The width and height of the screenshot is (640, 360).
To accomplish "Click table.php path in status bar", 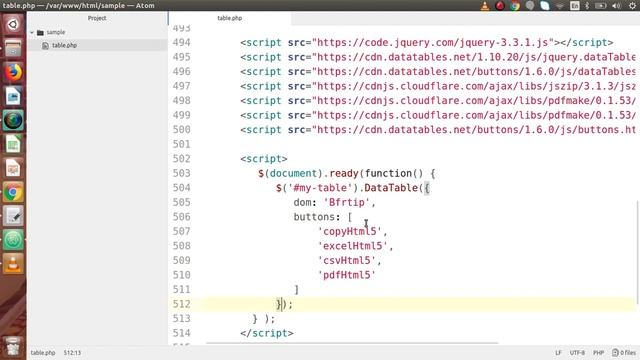I will pyautogui.click(x=43, y=353).
